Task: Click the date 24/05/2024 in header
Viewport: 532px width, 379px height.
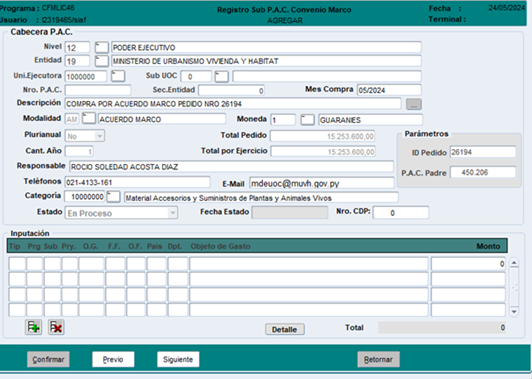Action: (507, 8)
